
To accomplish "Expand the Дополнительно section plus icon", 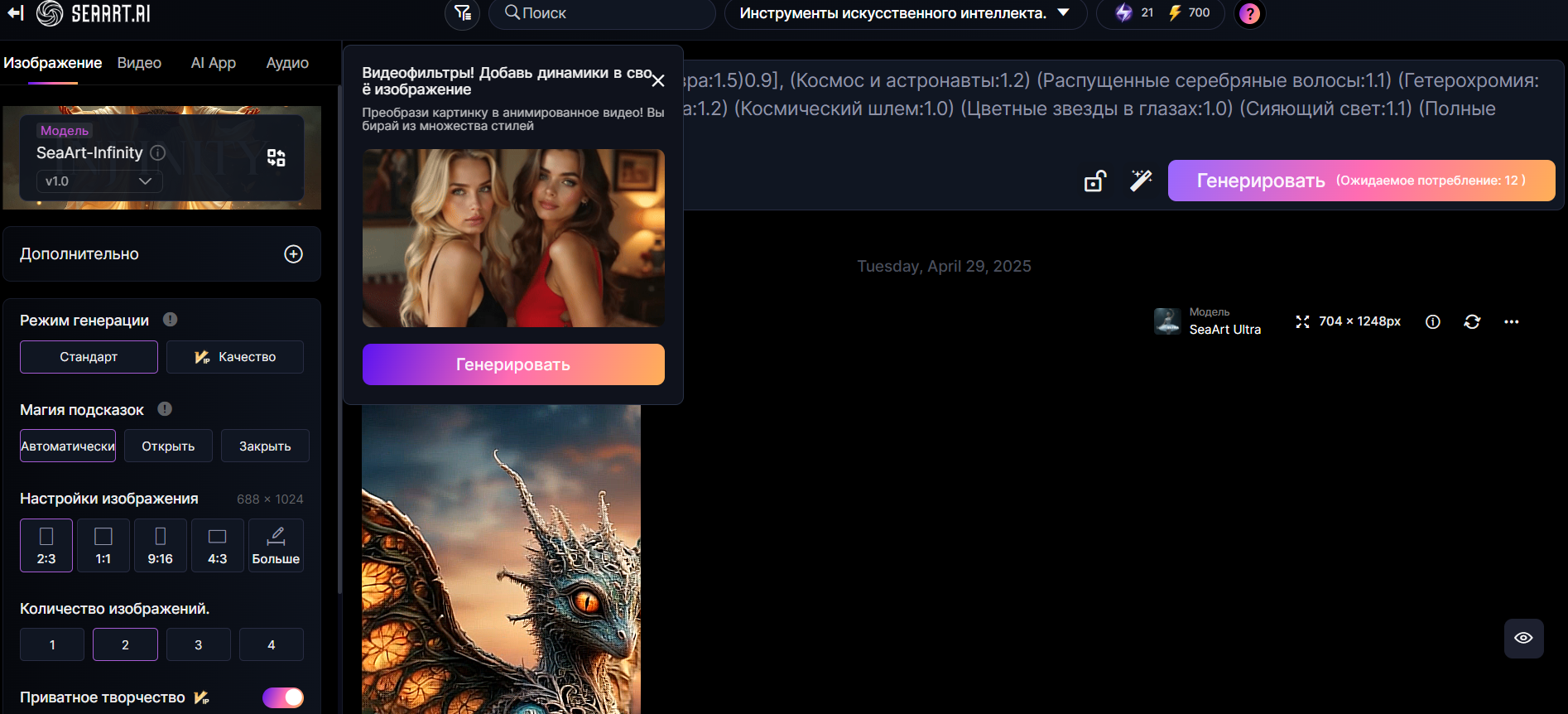I will click(293, 254).
